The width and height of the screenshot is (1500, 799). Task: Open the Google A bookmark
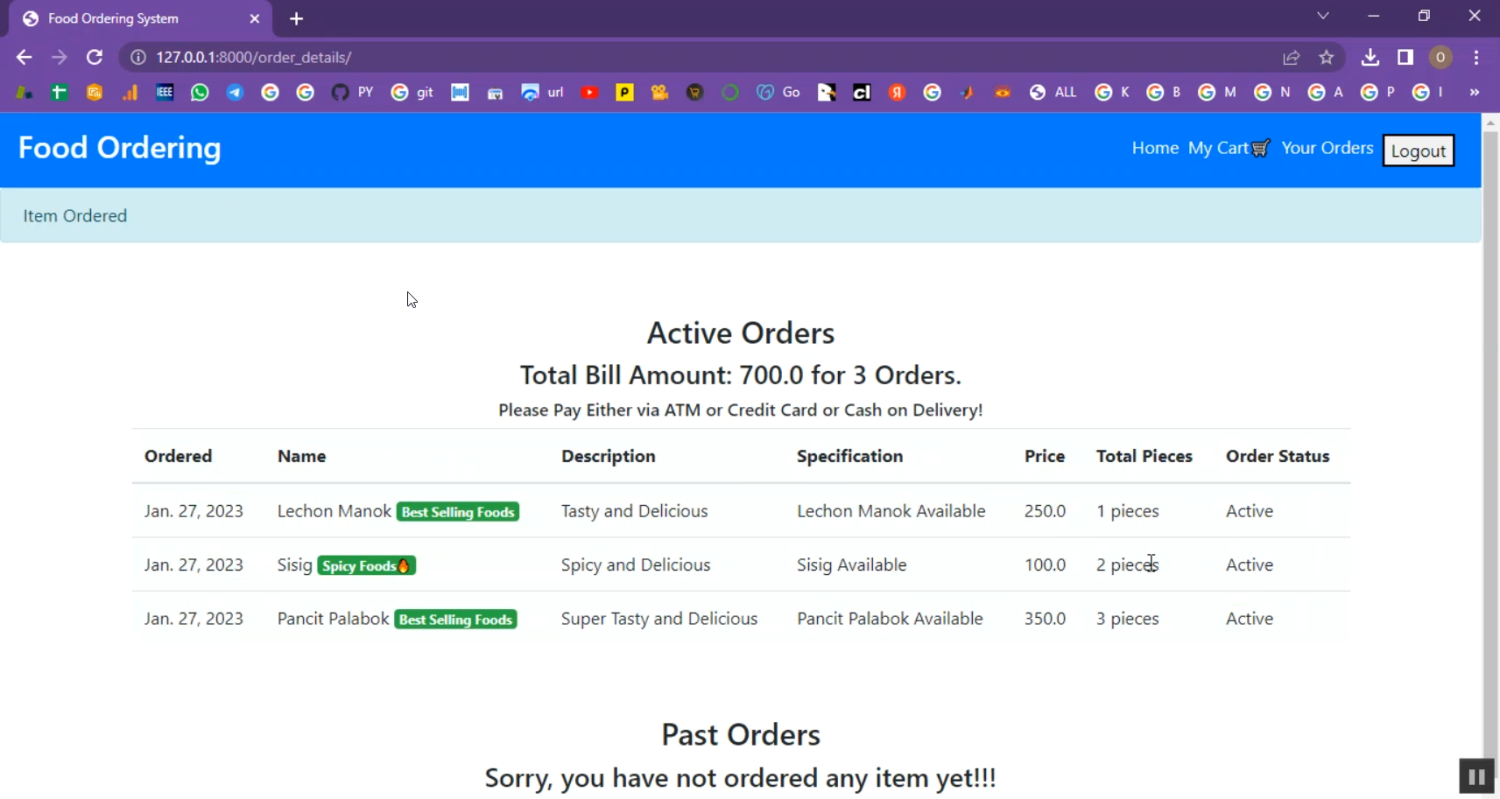1325,92
